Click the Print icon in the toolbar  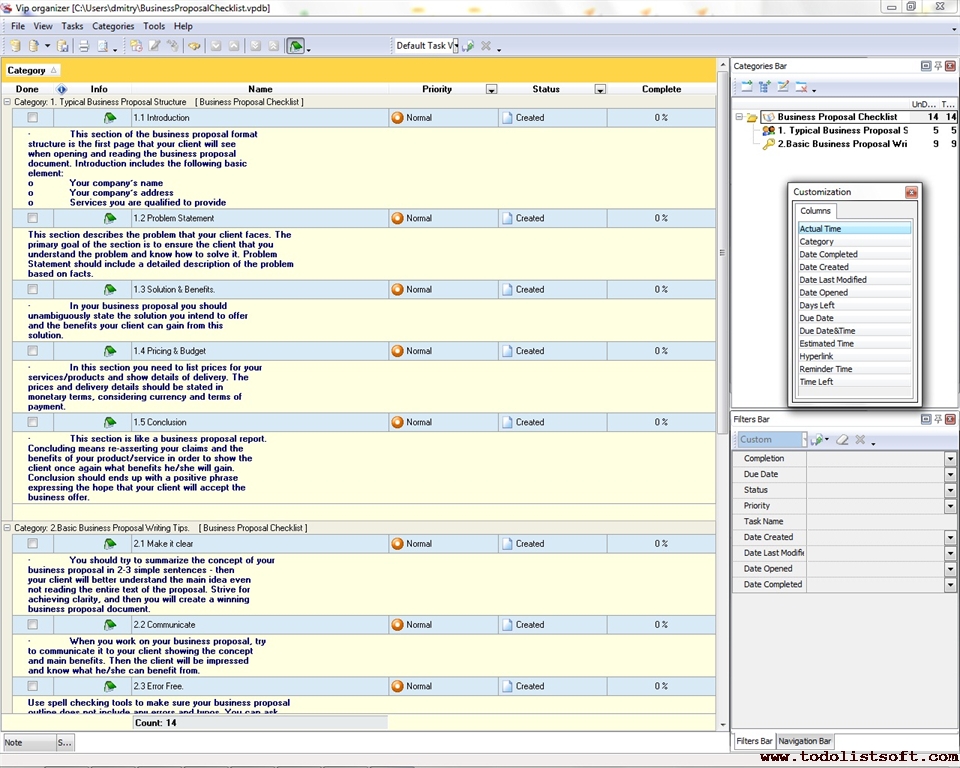pos(84,46)
